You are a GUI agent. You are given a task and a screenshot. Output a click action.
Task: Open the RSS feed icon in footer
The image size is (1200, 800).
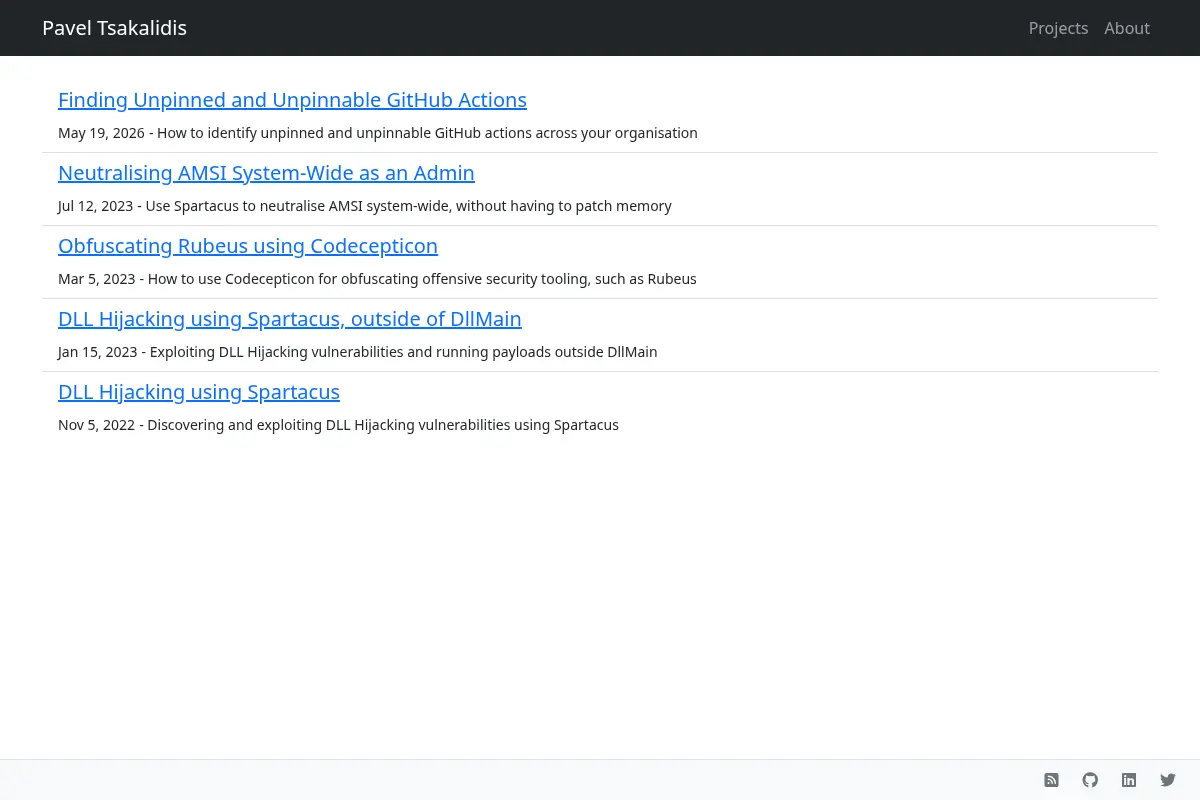coord(1051,780)
